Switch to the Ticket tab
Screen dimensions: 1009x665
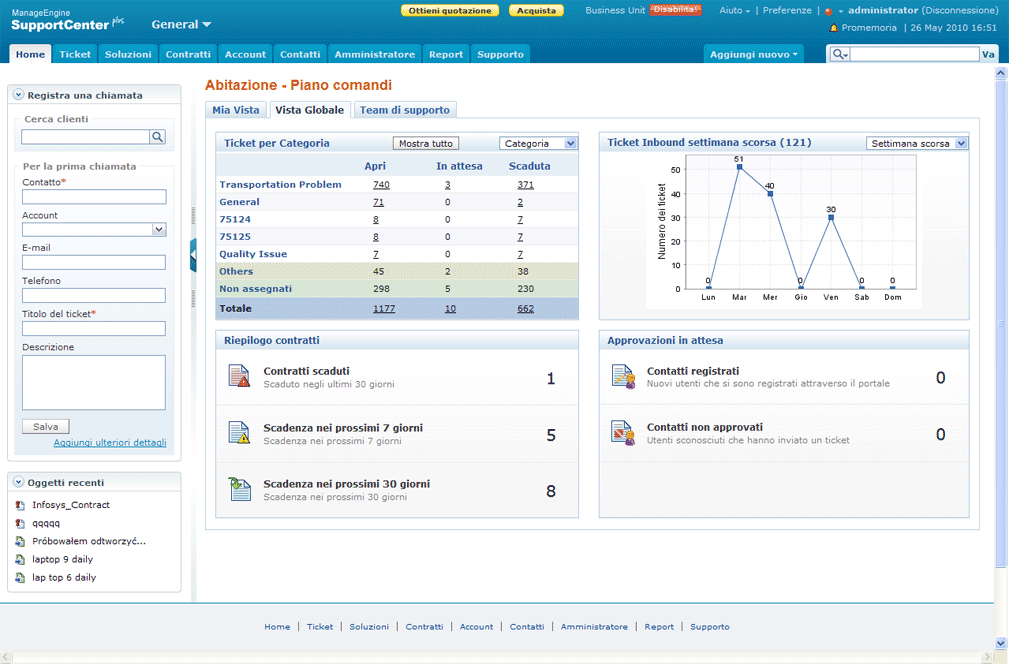[x=75, y=54]
